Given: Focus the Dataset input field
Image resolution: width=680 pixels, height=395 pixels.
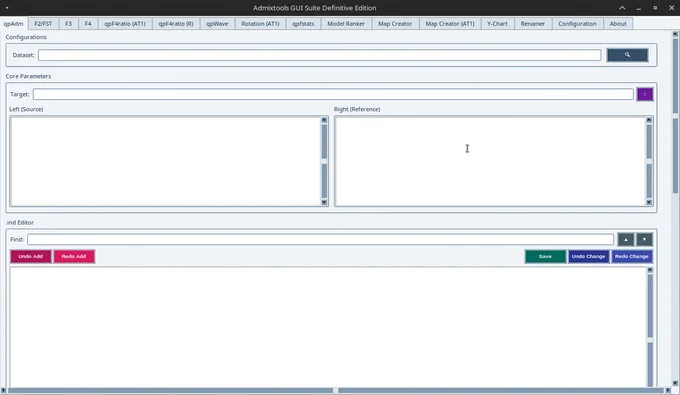Looking at the screenshot, I should (319, 55).
